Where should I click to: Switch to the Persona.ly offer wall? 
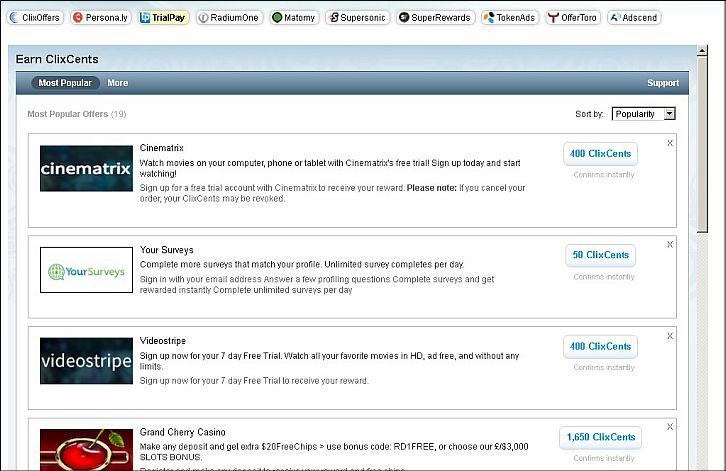pyautogui.click(x=101, y=18)
